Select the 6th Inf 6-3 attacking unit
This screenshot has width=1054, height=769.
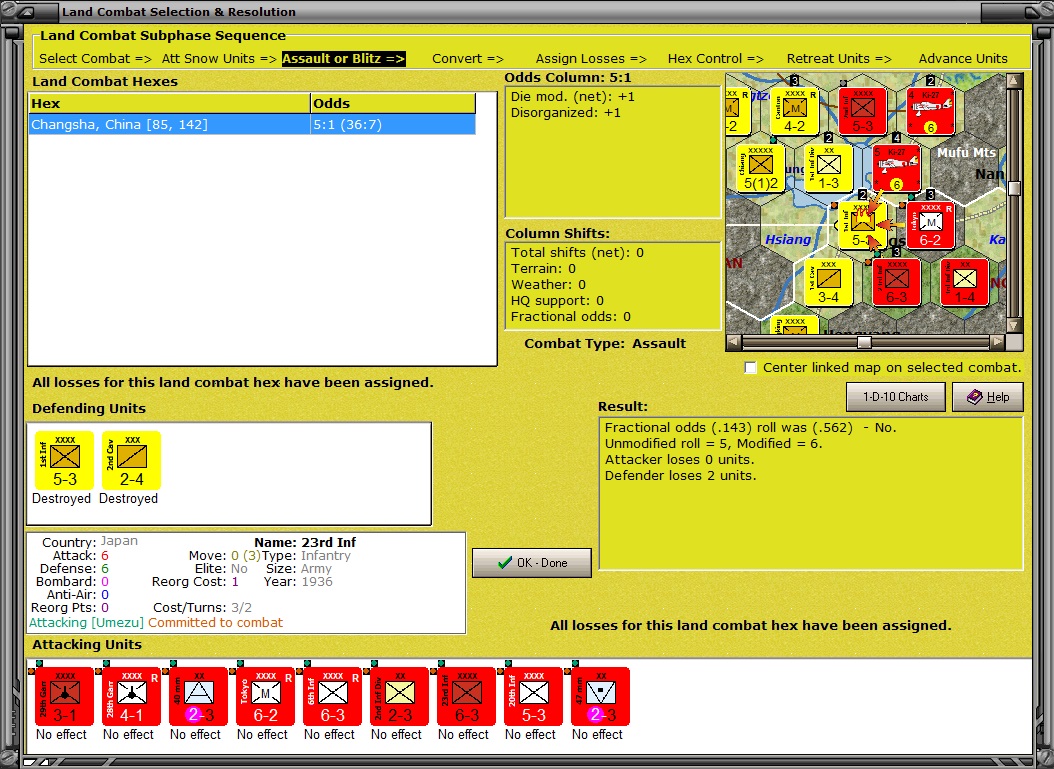pyautogui.click(x=333, y=696)
